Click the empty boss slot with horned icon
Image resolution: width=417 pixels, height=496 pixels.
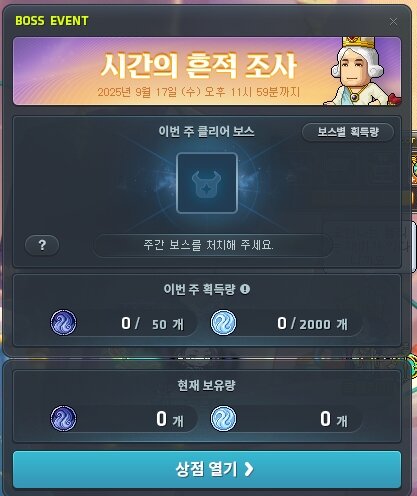207,183
